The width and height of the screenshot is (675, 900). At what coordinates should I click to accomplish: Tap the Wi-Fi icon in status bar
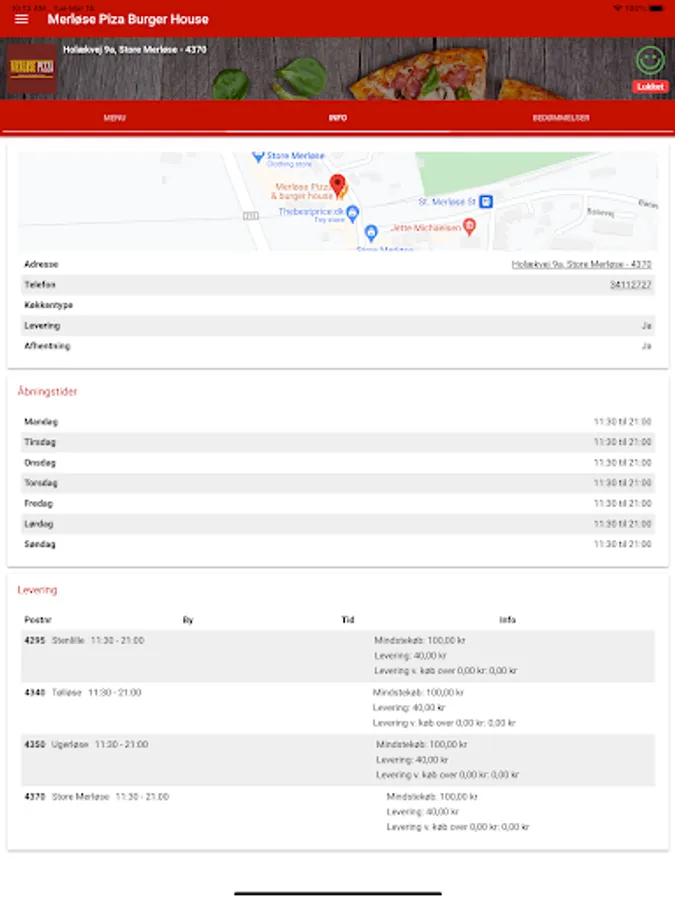coord(618,8)
